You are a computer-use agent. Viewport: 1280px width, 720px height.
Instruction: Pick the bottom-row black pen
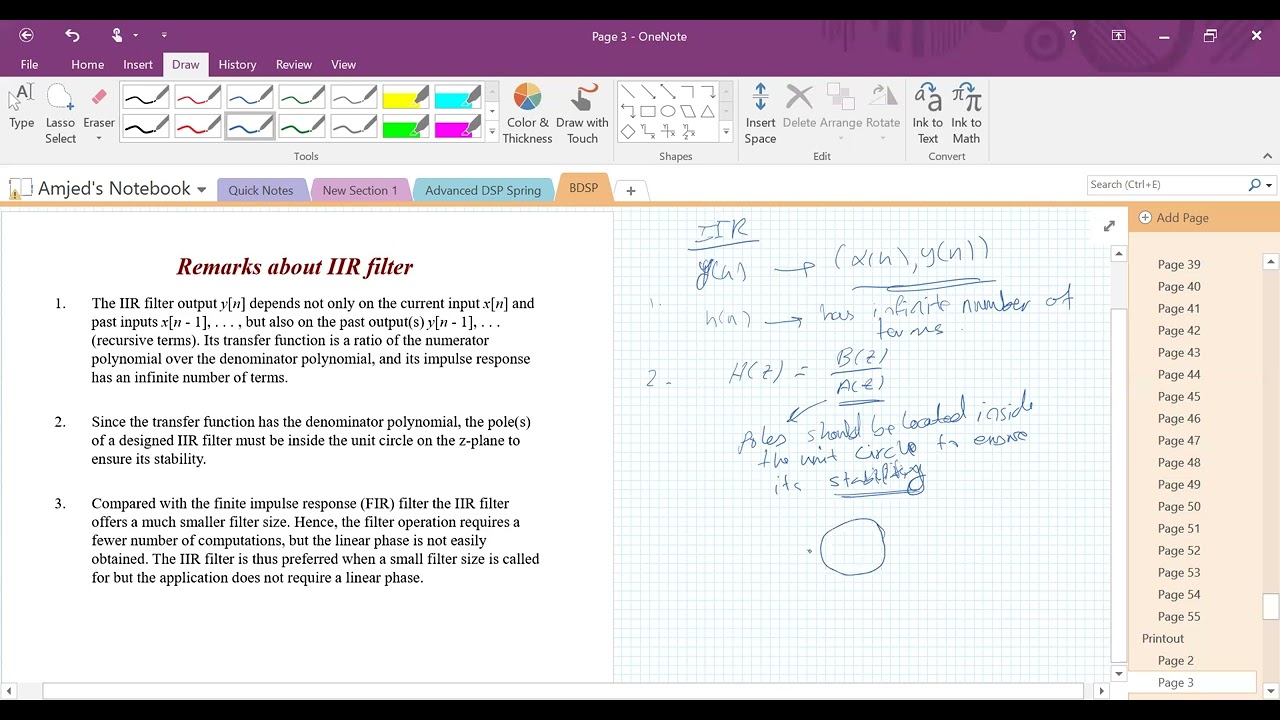(146, 127)
